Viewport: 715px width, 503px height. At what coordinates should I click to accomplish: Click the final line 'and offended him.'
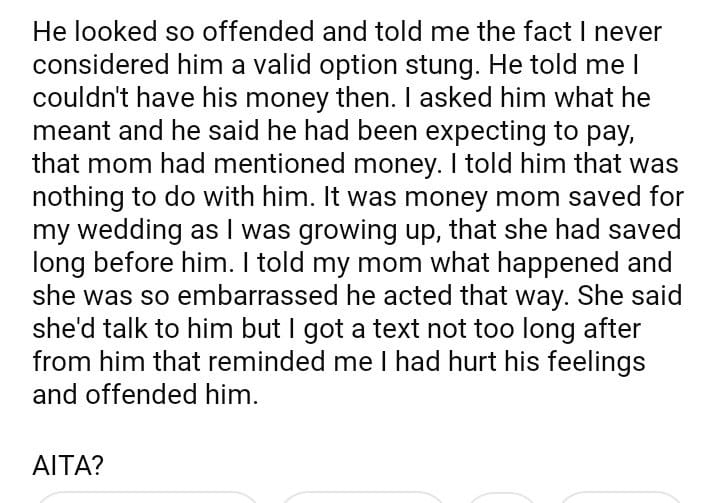pos(145,394)
